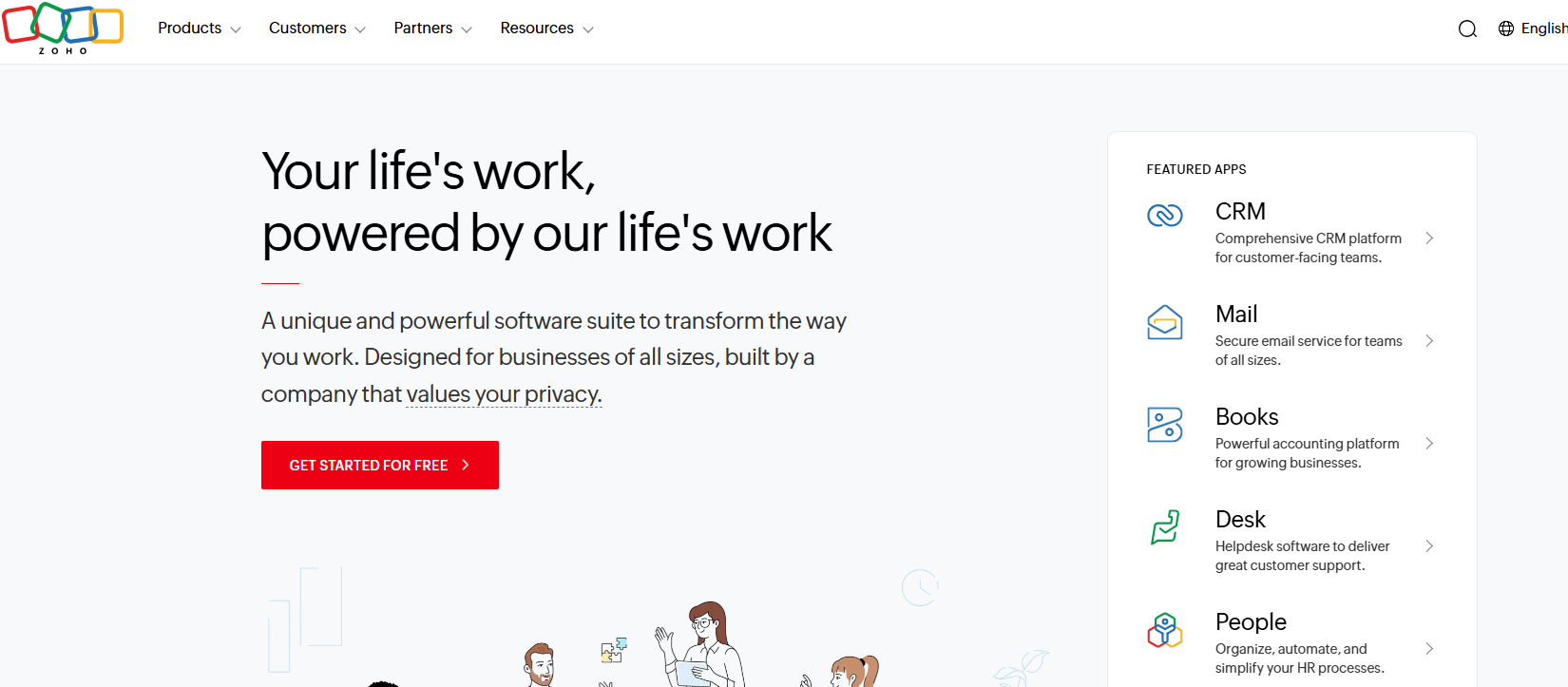Click the People row arrow chevron
The height and width of the screenshot is (687, 1568).
pyautogui.click(x=1429, y=649)
